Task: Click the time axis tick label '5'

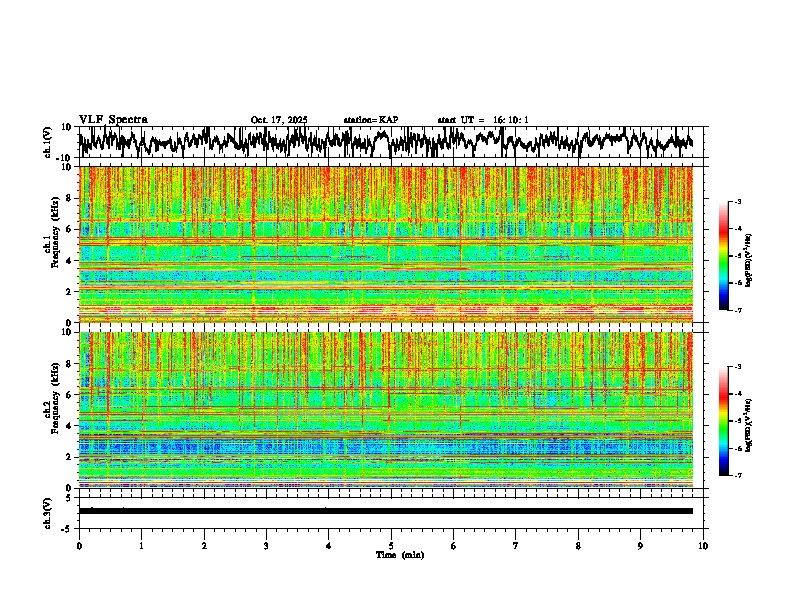Action: coord(391,546)
